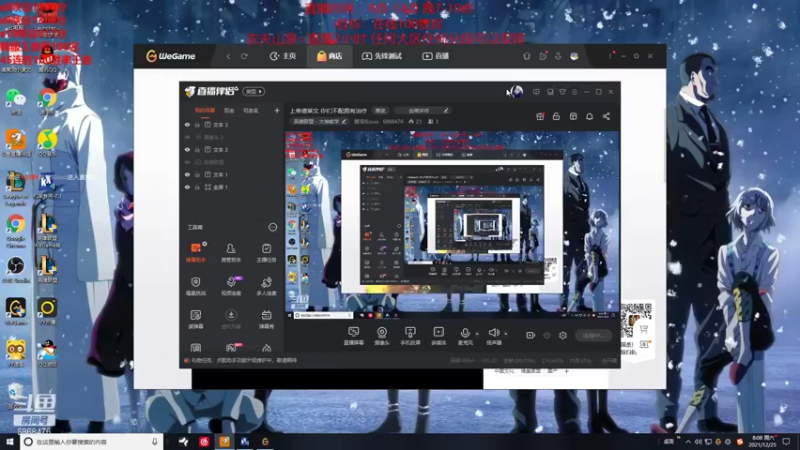Switch to the second scene tab
This screenshot has width=800, height=450.
[229, 110]
